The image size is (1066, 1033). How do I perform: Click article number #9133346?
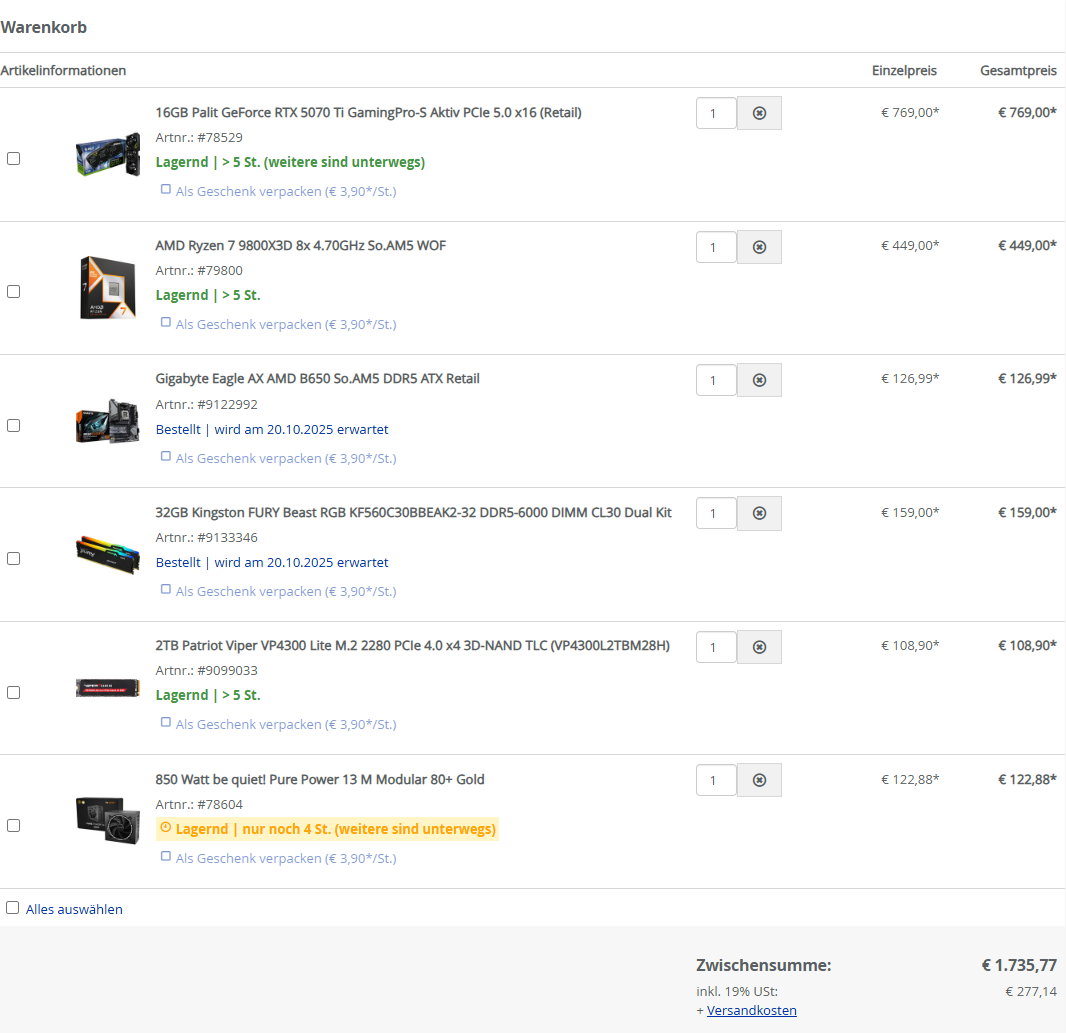(x=228, y=538)
